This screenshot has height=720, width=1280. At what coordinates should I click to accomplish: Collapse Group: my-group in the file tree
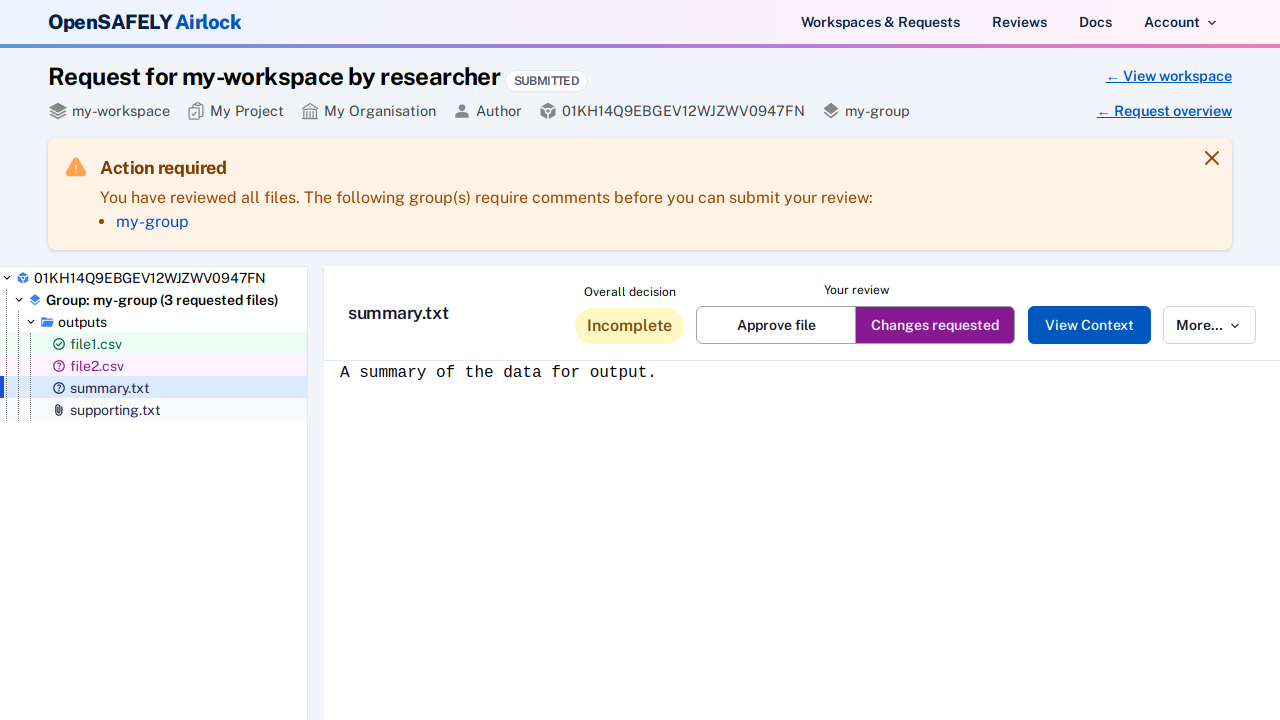tap(18, 300)
